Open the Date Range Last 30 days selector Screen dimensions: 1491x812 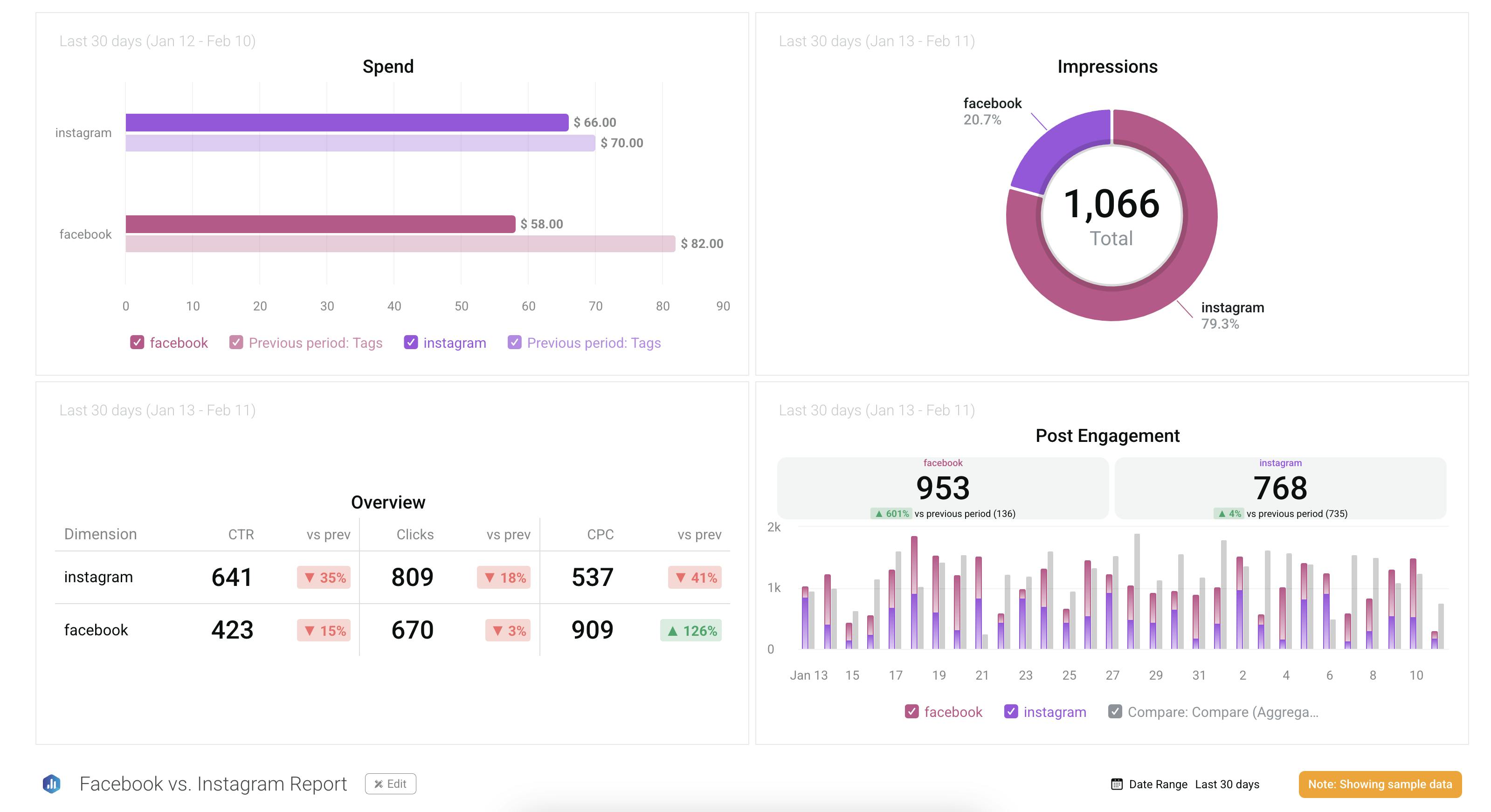(1185, 784)
